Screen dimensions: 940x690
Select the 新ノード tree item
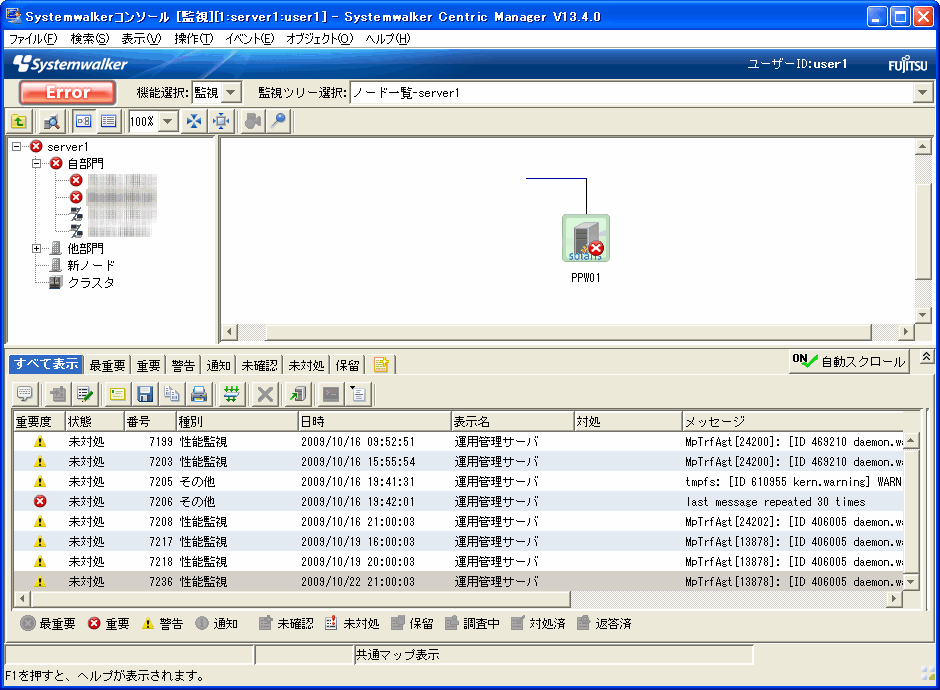[x=91, y=265]
